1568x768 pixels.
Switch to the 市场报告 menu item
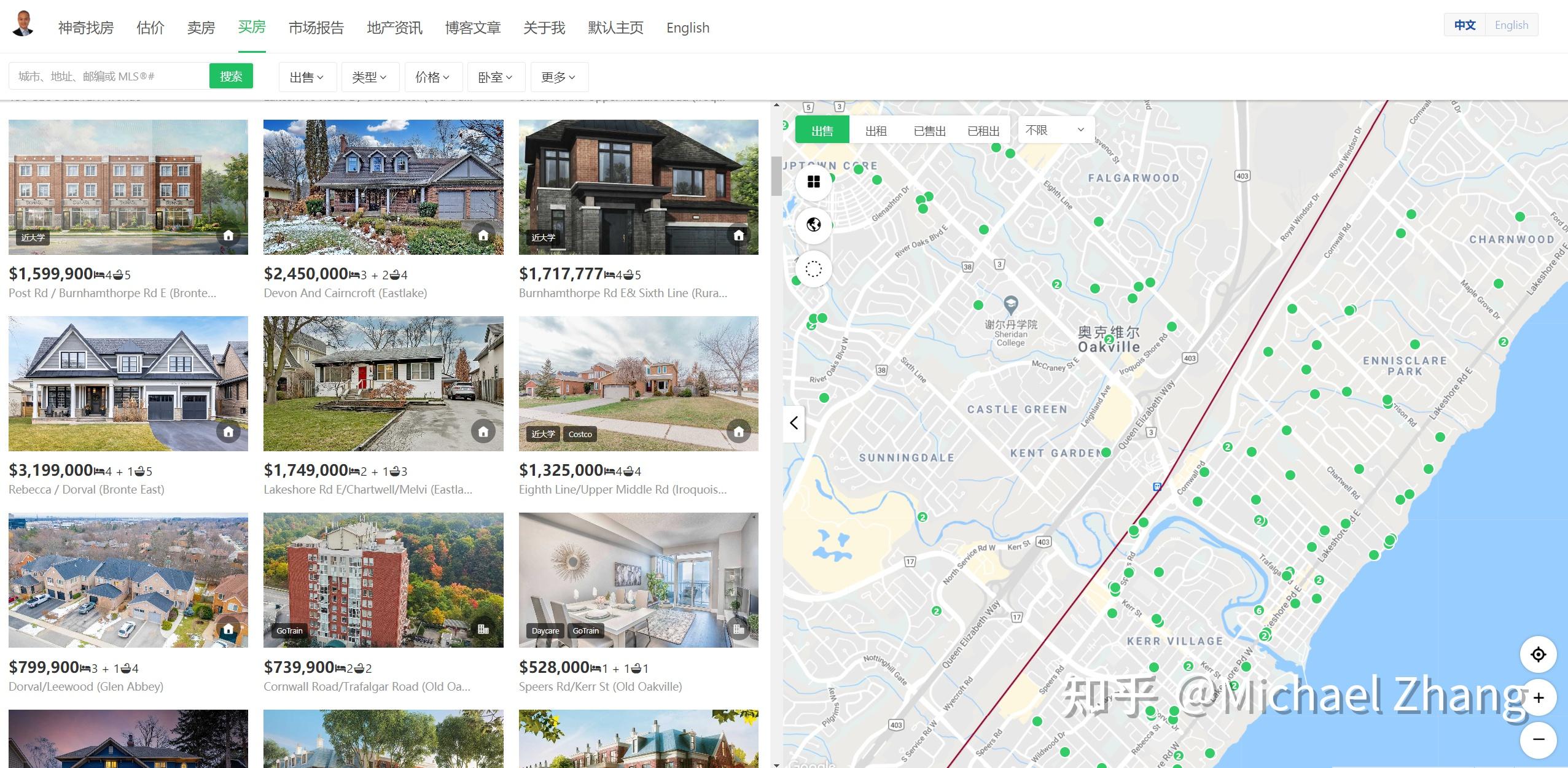[315, 27]
